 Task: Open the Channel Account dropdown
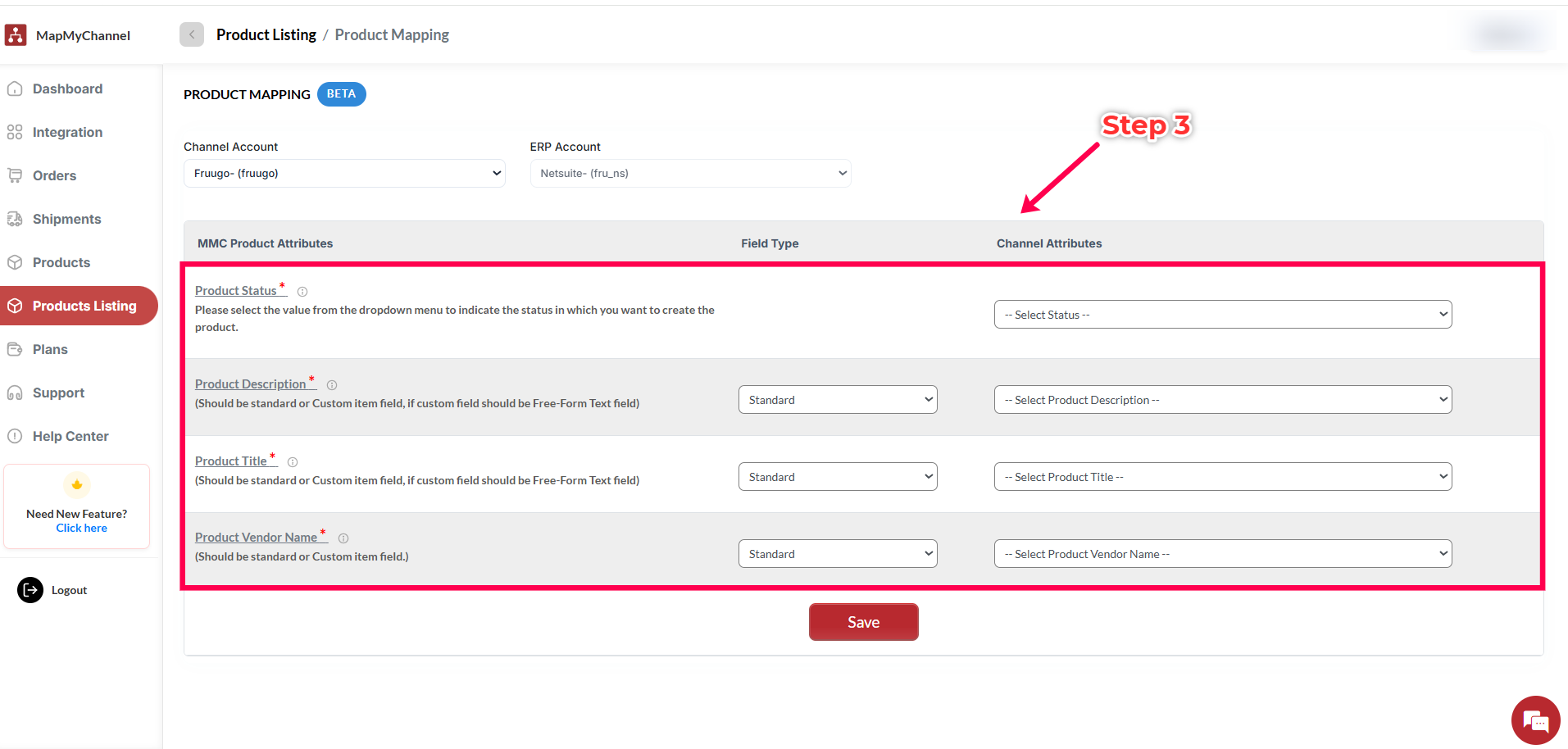(x=343, y=173)
